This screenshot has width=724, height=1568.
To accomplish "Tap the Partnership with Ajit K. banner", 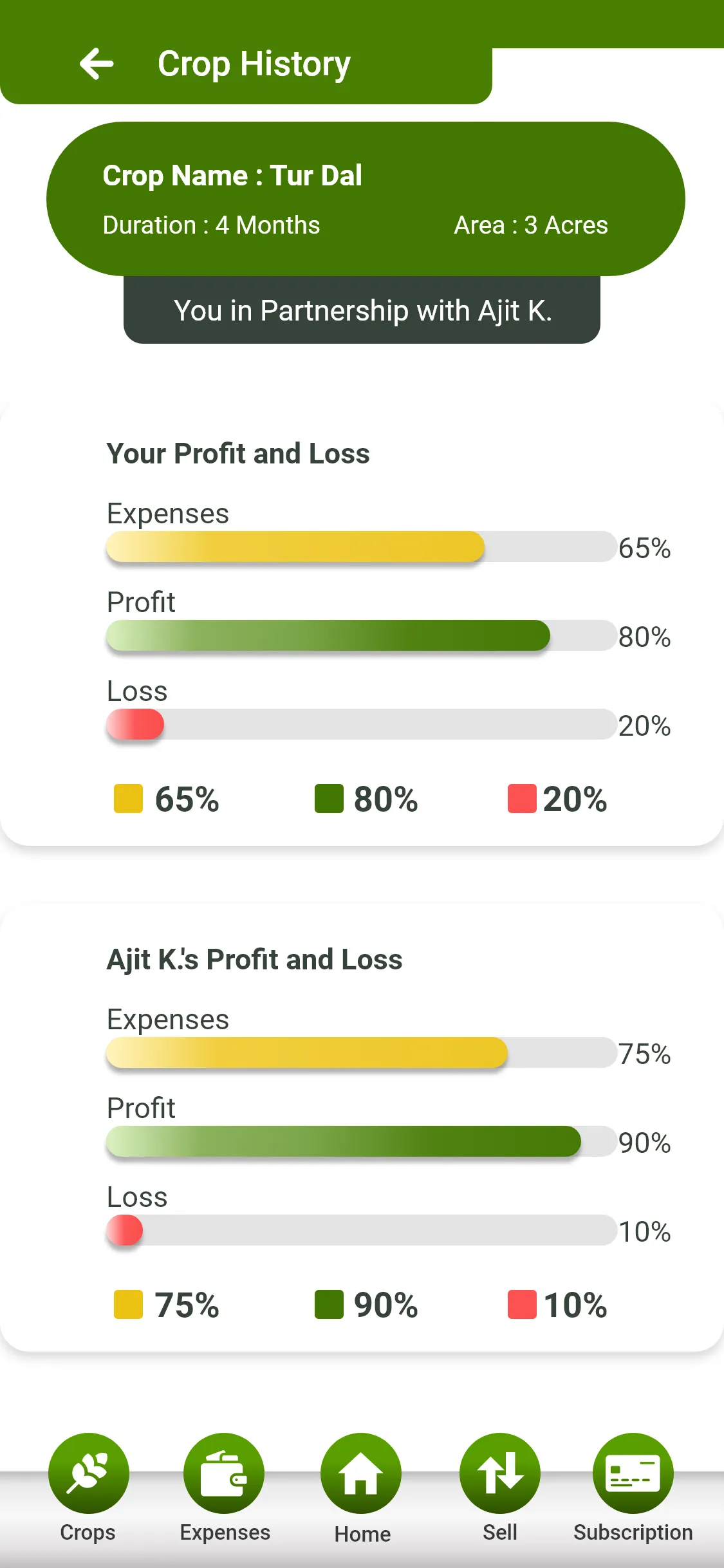I will click(x=362, y=310).
